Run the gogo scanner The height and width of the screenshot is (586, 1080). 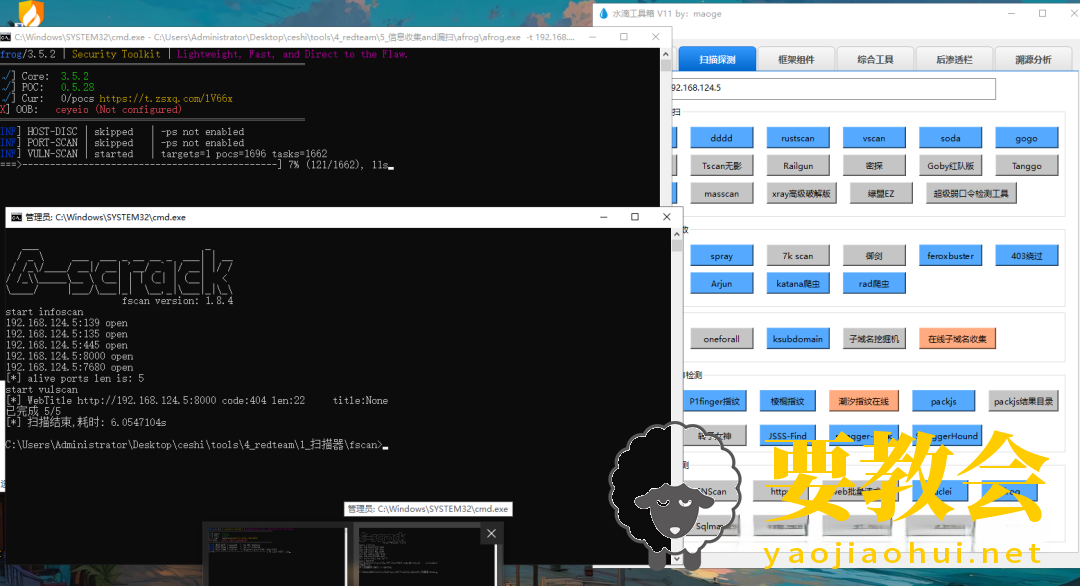pyautogui.click(x=1026, y=138)
